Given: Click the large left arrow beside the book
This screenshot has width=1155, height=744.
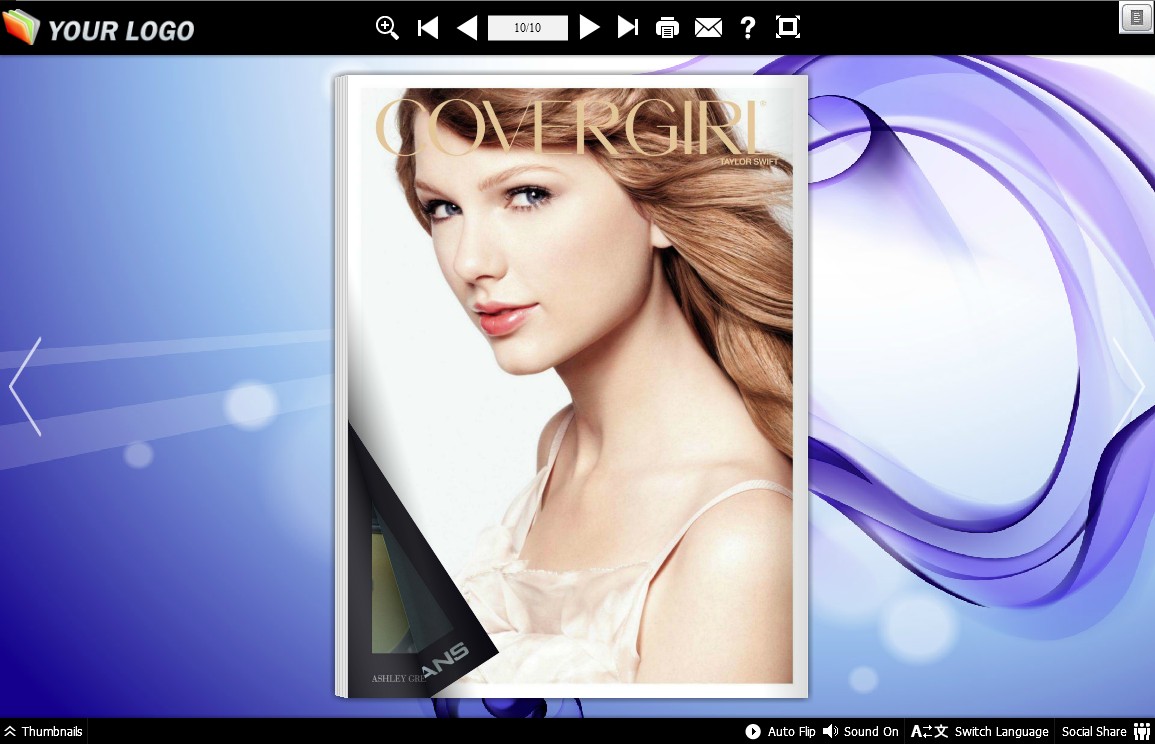Looking at the screenshot, I should pos(25,386).
